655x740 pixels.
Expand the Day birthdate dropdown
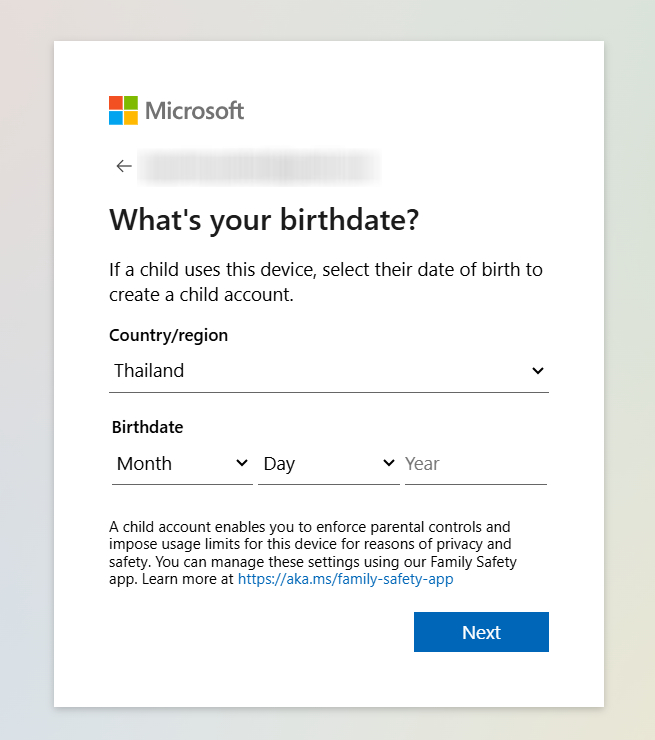328,464
